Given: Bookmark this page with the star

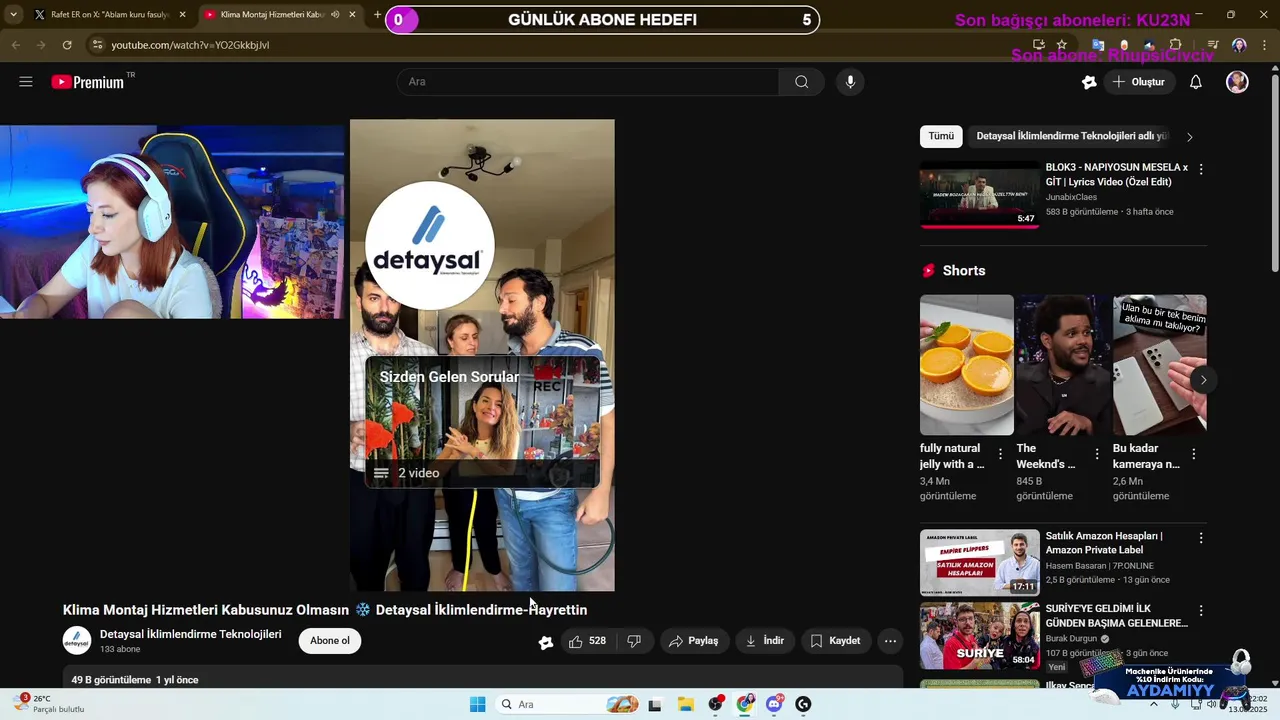Looking at the screenshot, I should (x=1062, y=45).
